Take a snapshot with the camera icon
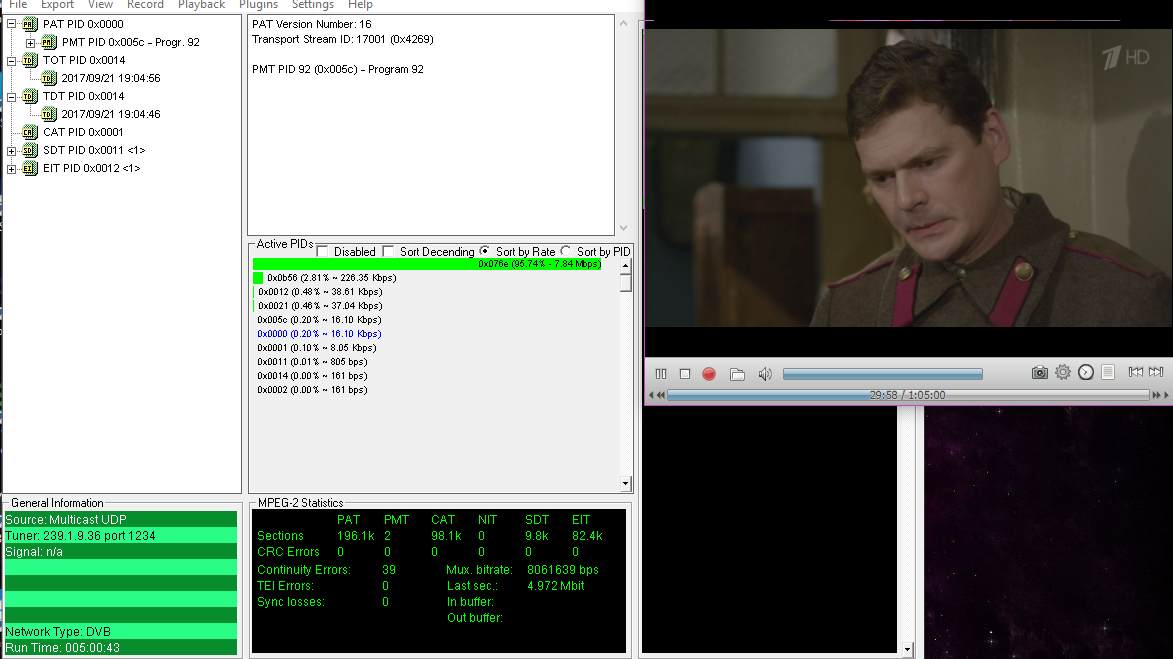1173x659 pixels. click(x=1039, y=372)
